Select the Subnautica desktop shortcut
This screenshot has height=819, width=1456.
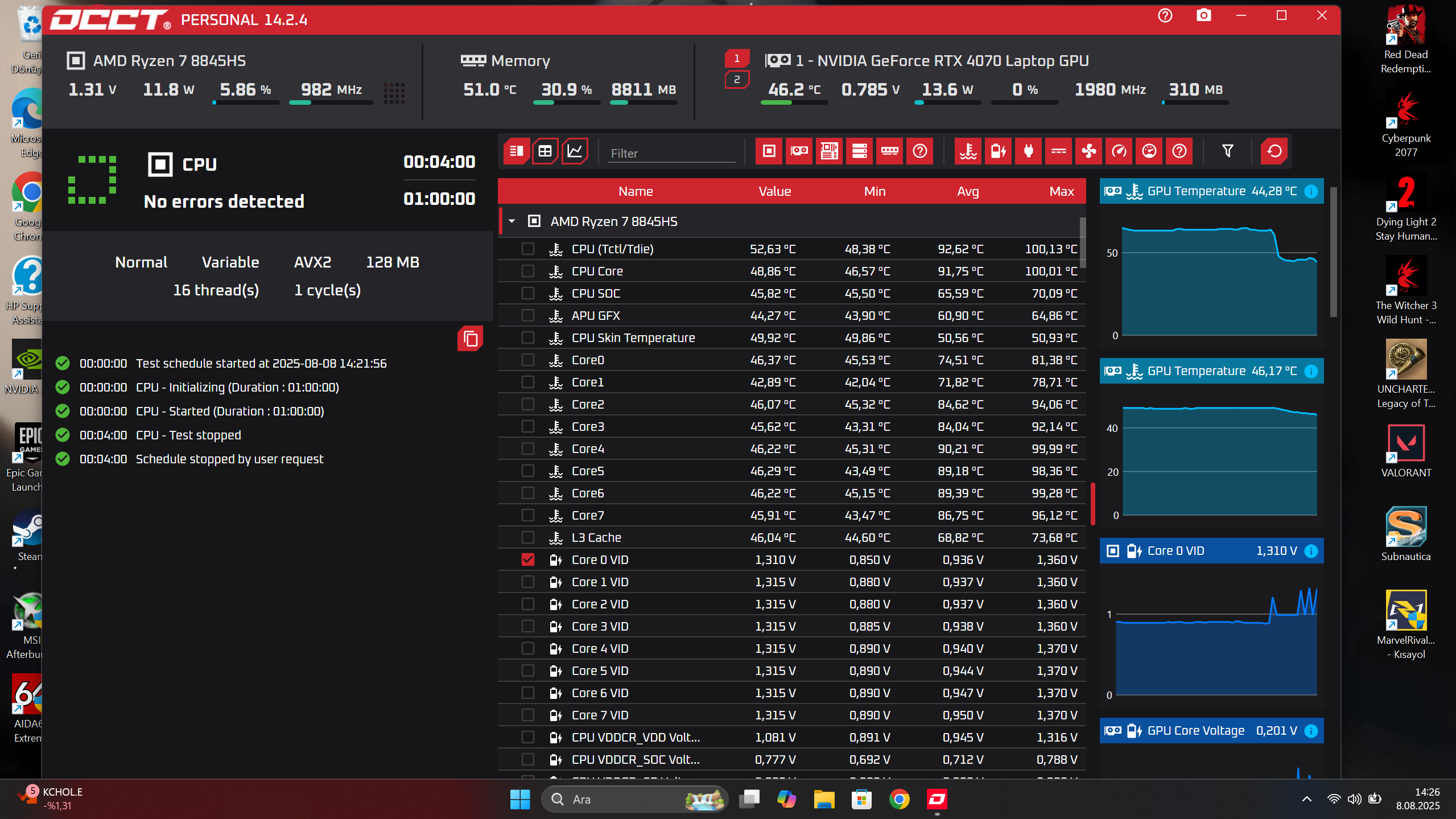click(x=1406, y=534)
